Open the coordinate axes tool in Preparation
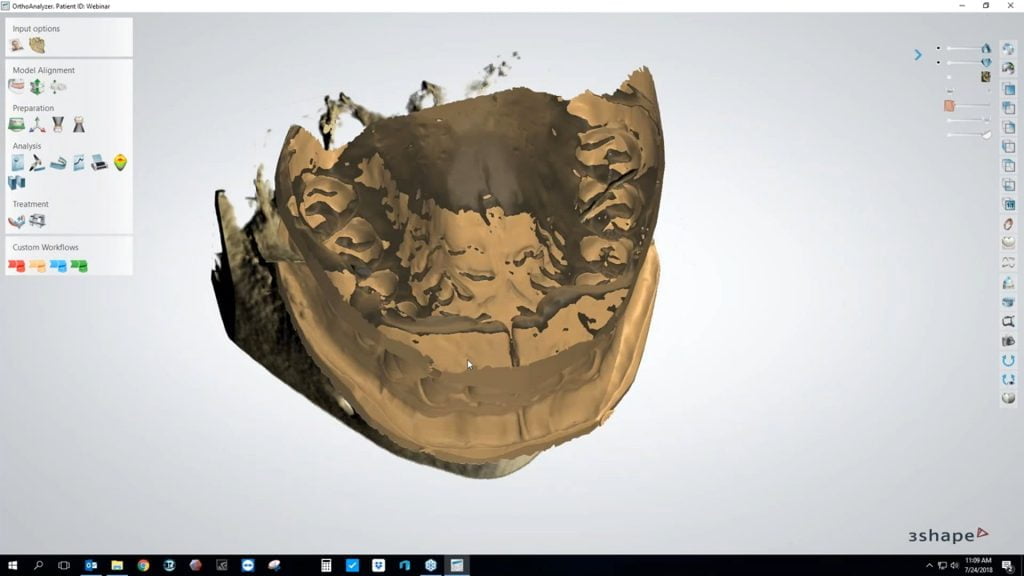The image size is (1024, 576). coord(37,125)
